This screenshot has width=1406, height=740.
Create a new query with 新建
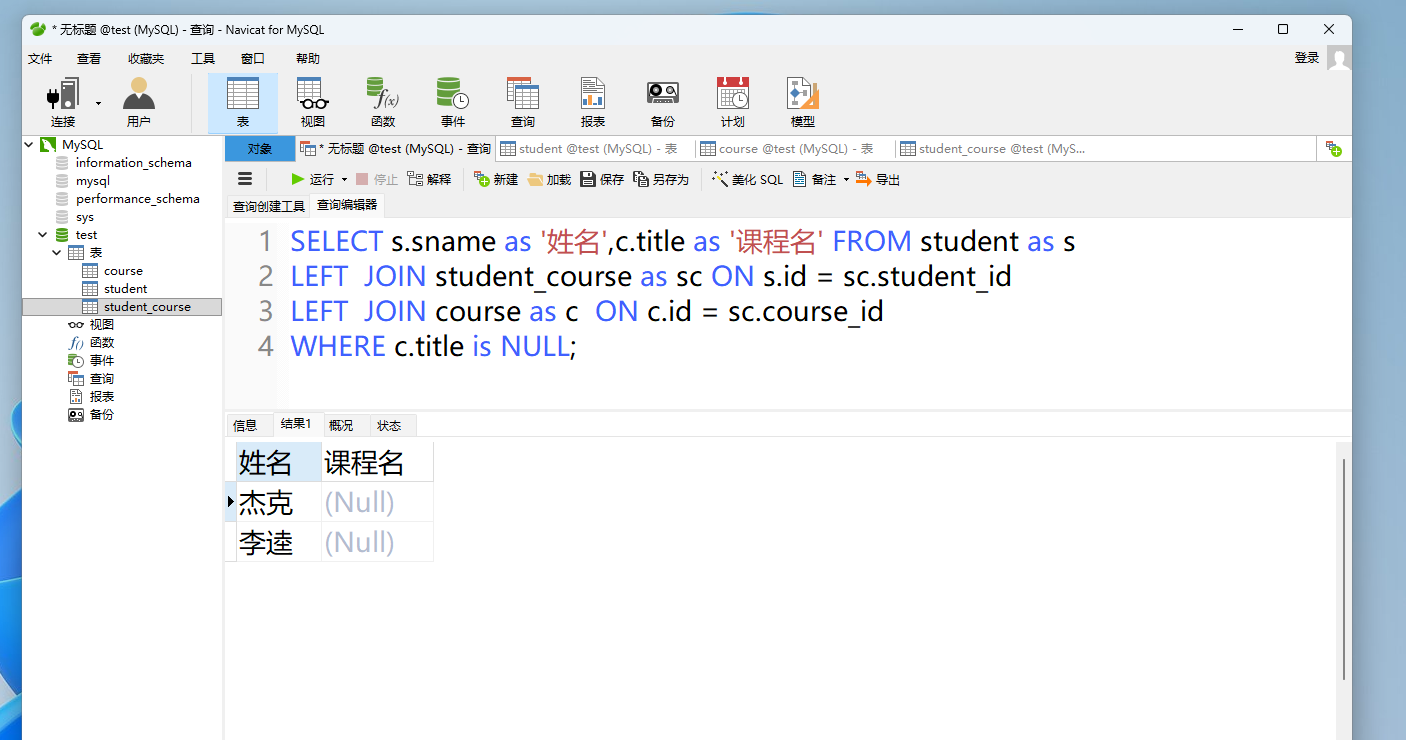[x=496, y=180]
